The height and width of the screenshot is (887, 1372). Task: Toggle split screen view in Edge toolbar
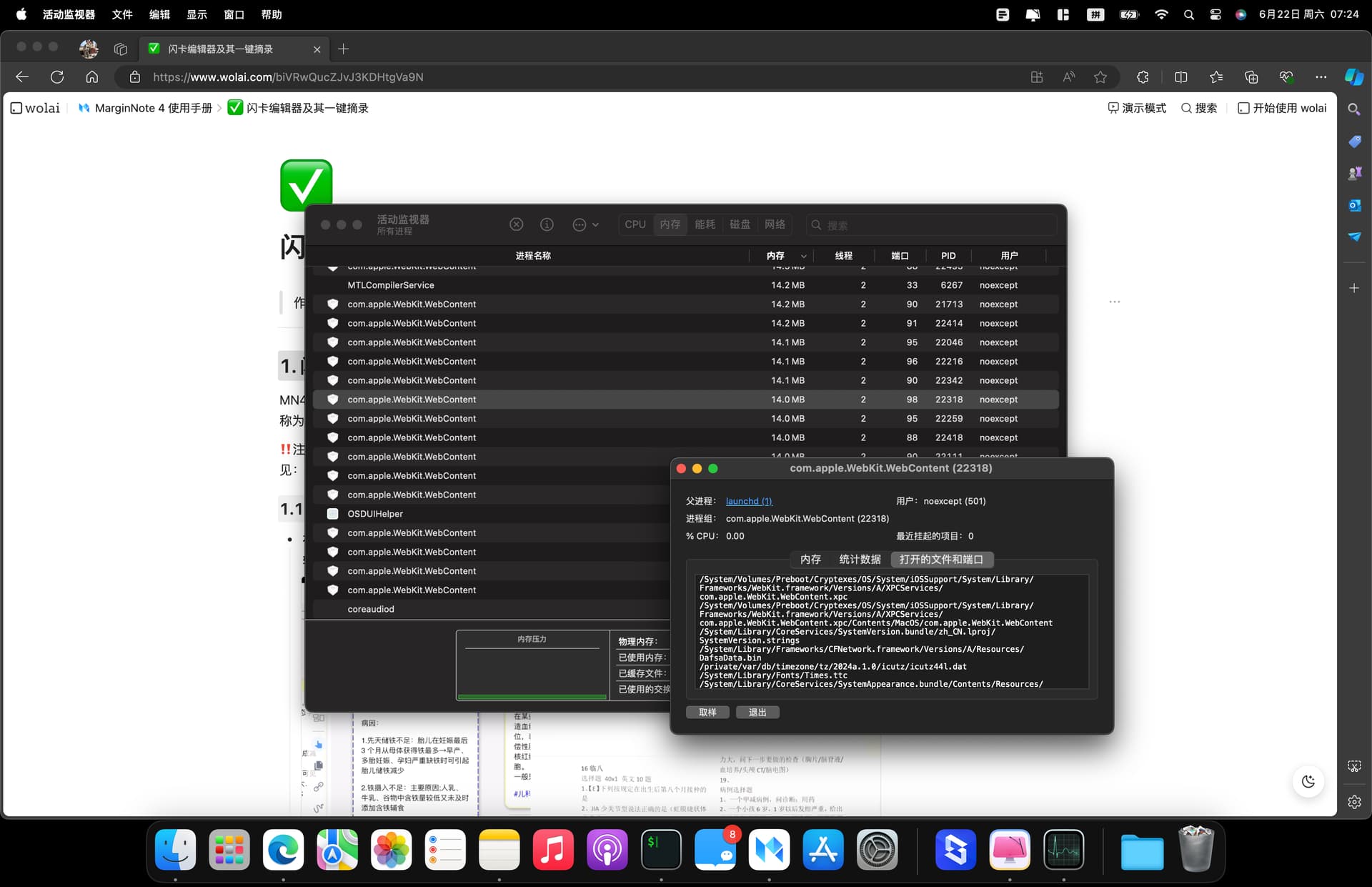1180,76
